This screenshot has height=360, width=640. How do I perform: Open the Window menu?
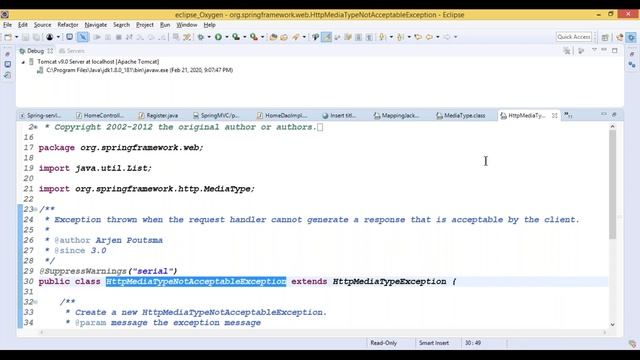tap(187, 25)
